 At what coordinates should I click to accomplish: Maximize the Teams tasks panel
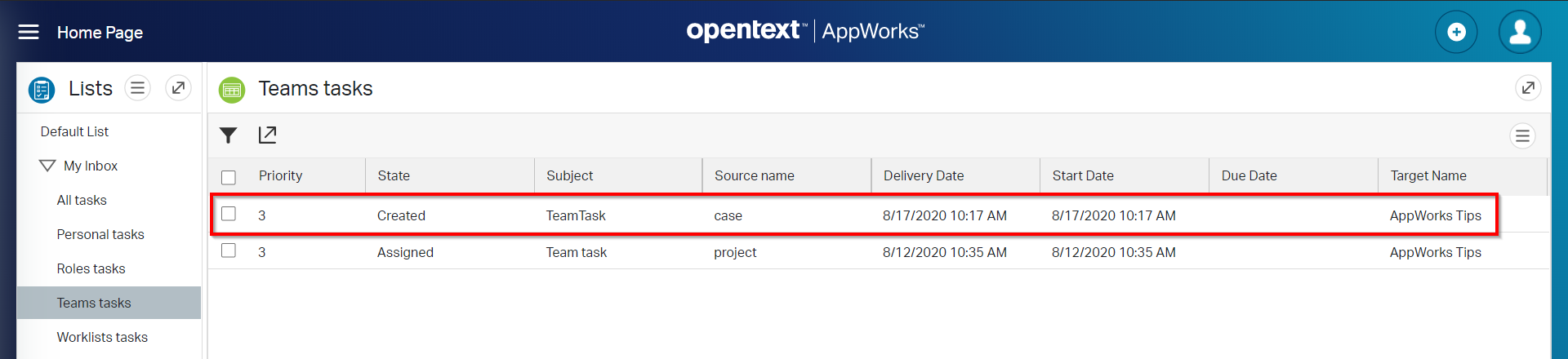click(x=1528, y=88)
